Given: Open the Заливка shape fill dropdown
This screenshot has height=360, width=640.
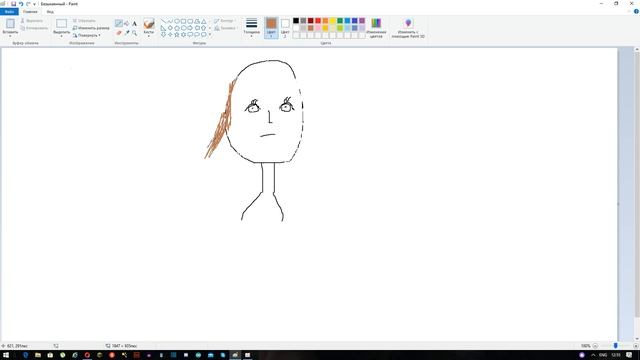Looking at the screenshot, I should [x=225, y=28].
